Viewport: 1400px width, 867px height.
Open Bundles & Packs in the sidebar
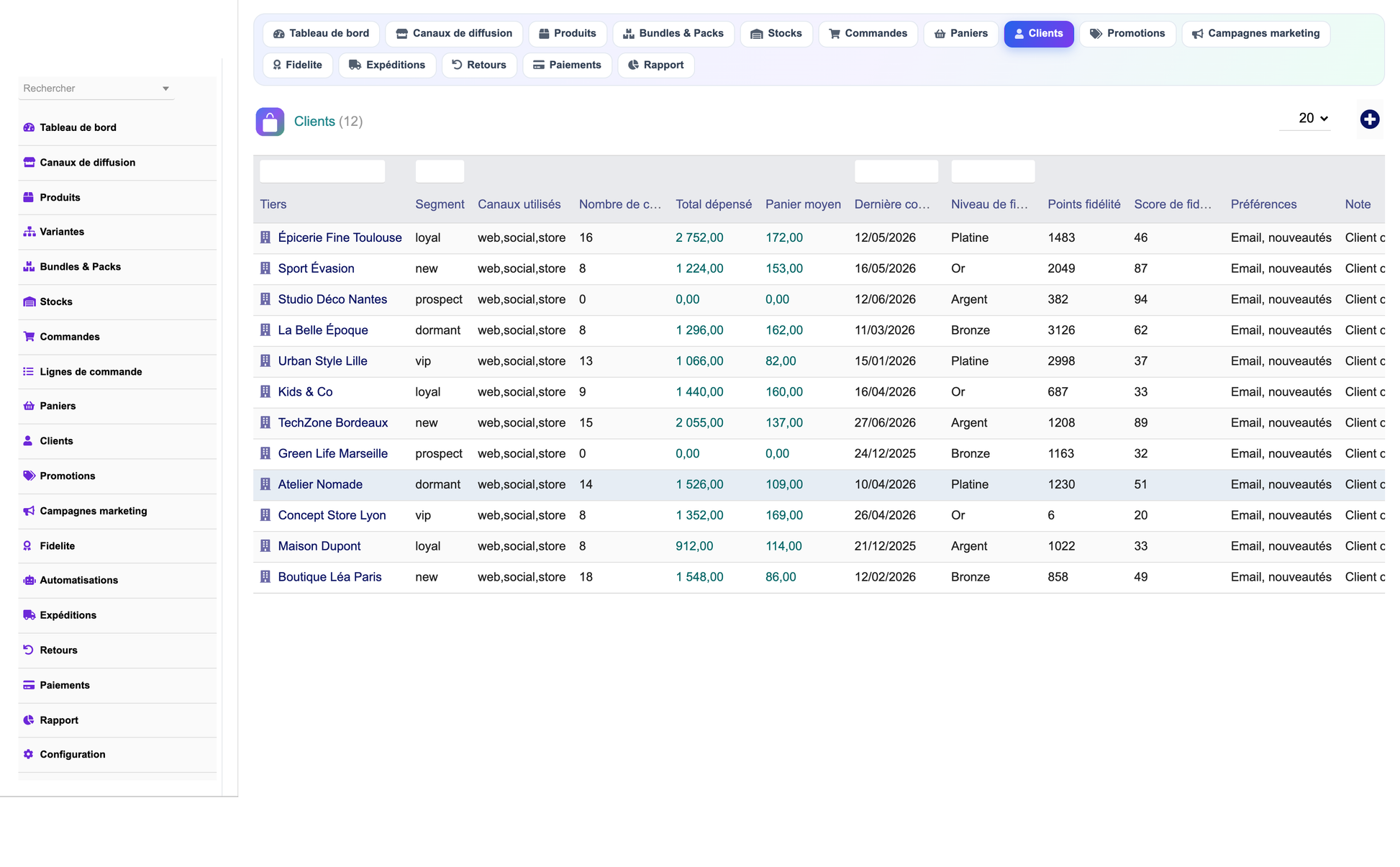(x=117, y=267)
